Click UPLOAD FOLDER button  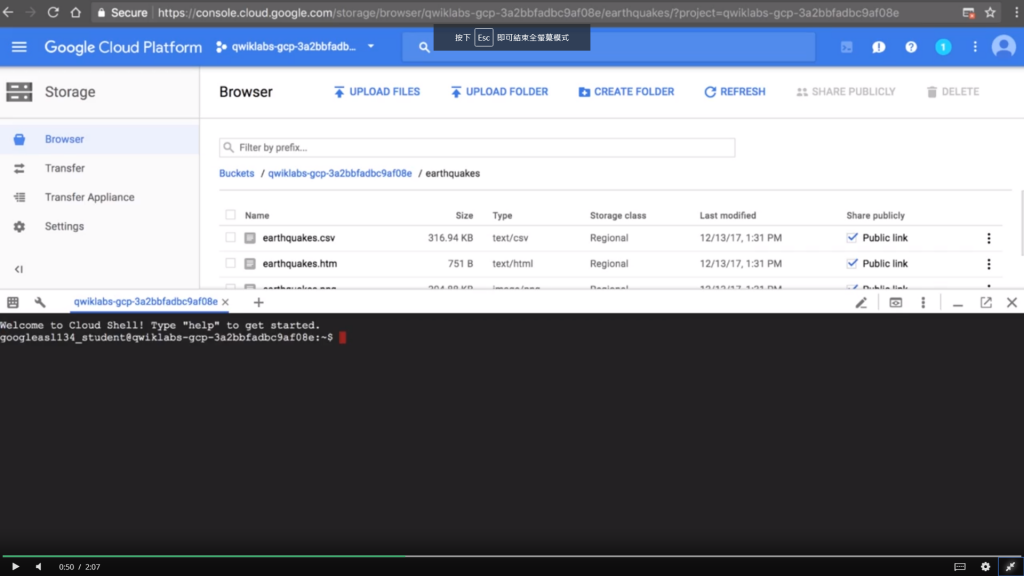coord(500,92)
